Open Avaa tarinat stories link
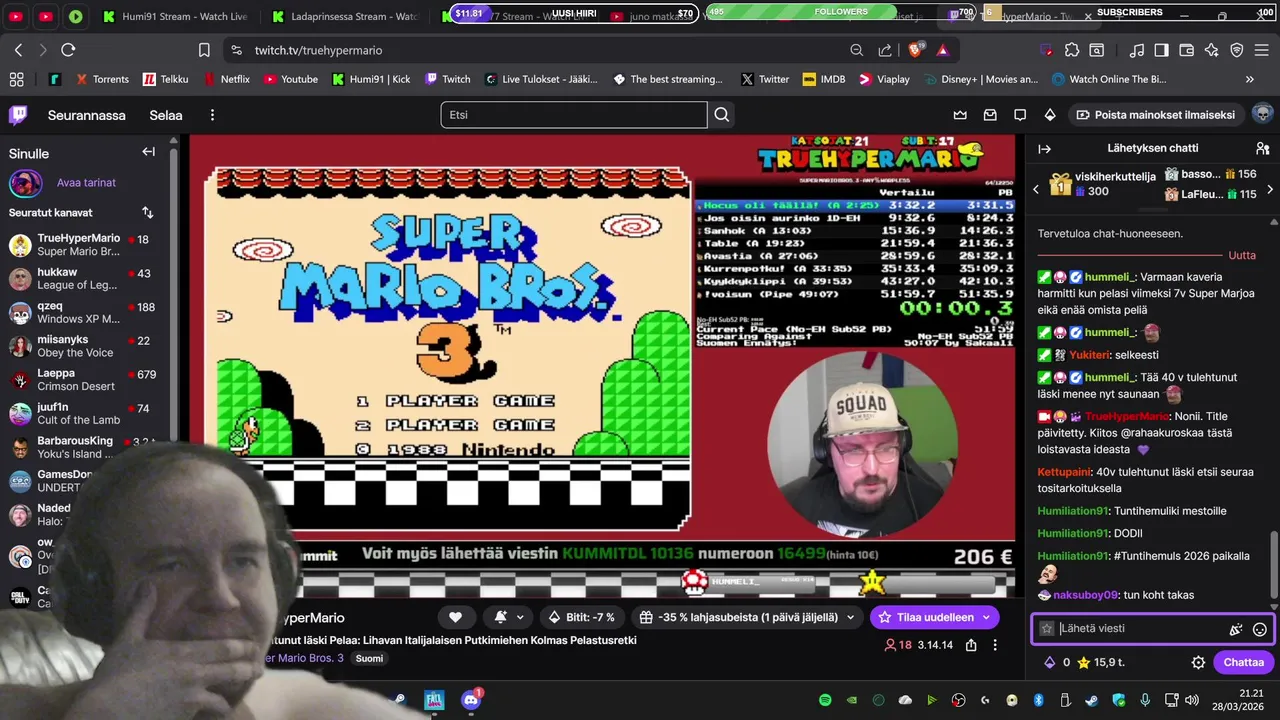This screenshot has height=720, width=1280. click(x=86, y=183)
